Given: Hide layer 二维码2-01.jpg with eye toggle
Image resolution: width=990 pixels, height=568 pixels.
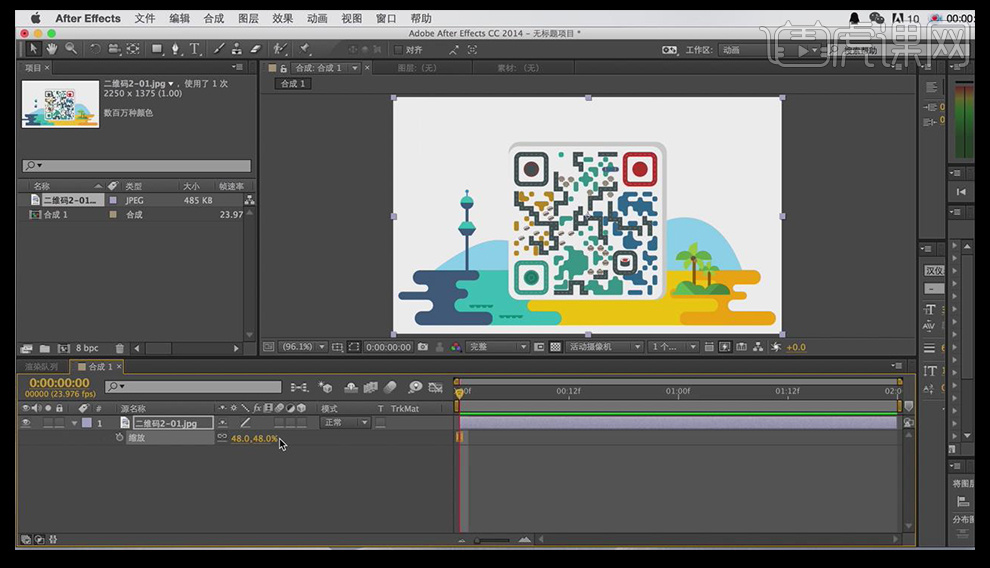Looking at the screenshot, I should [x=25, y=423].
